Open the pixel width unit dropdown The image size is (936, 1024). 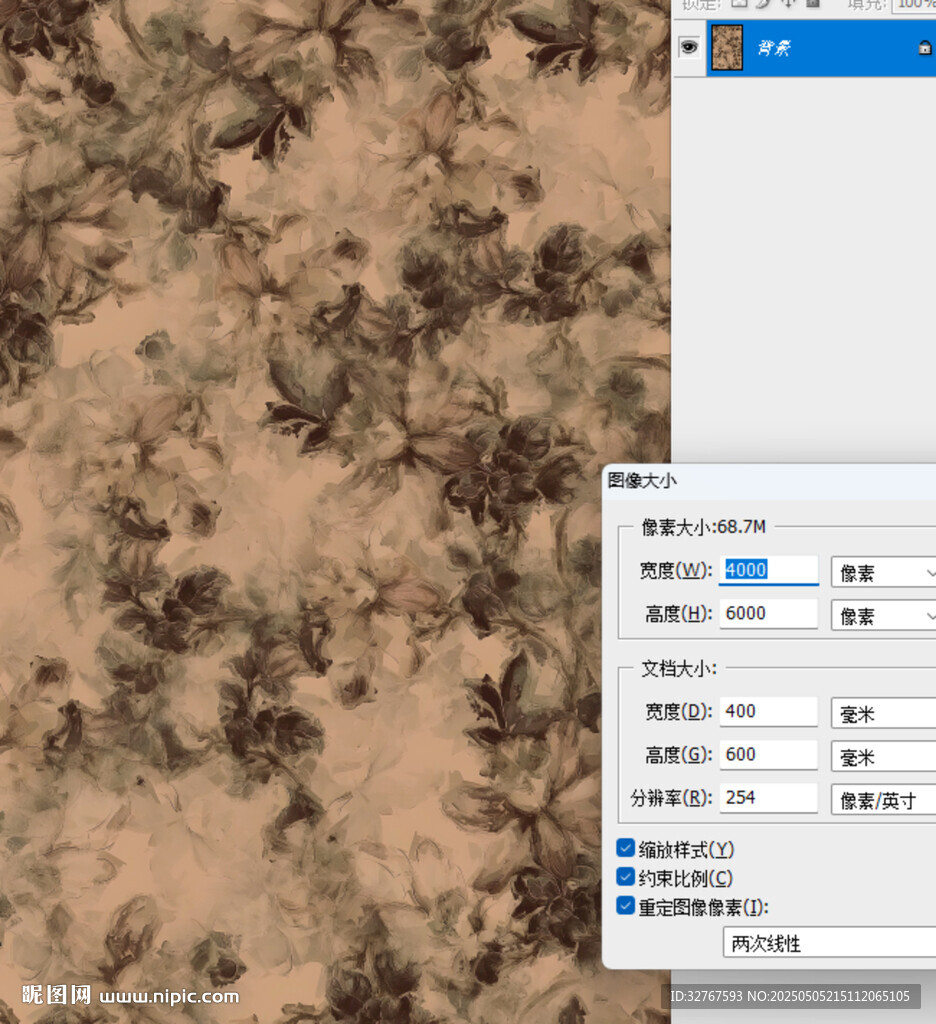(884, 572)
